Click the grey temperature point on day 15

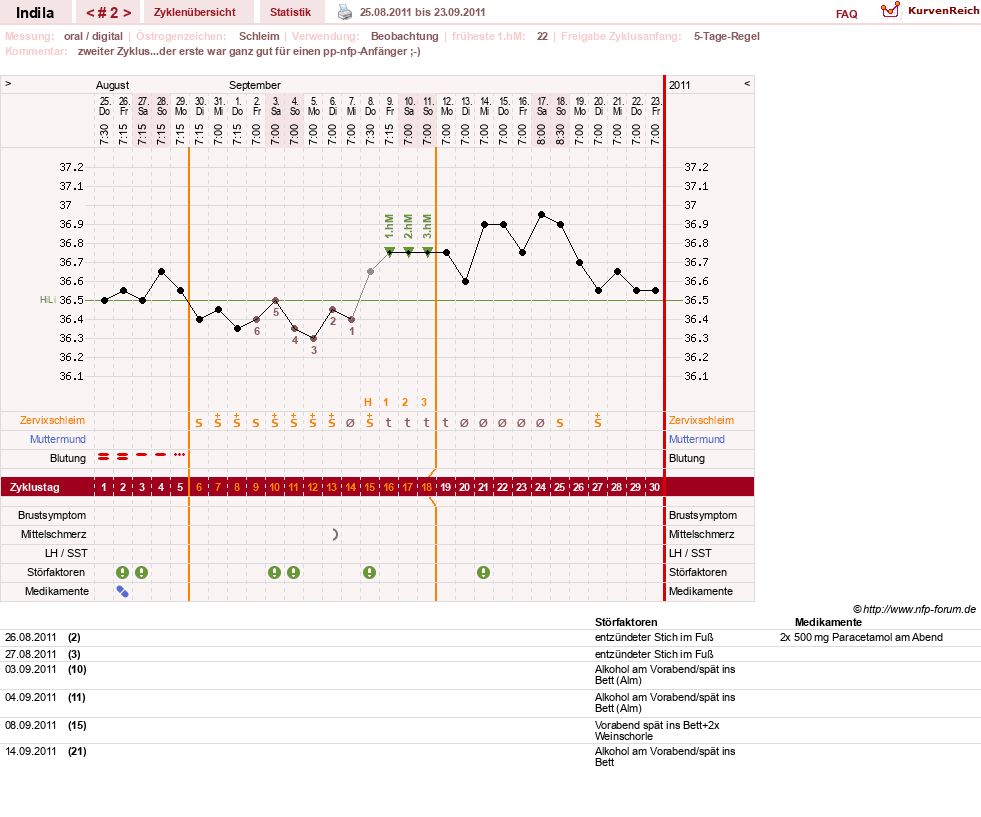click(x=370, y=271)
